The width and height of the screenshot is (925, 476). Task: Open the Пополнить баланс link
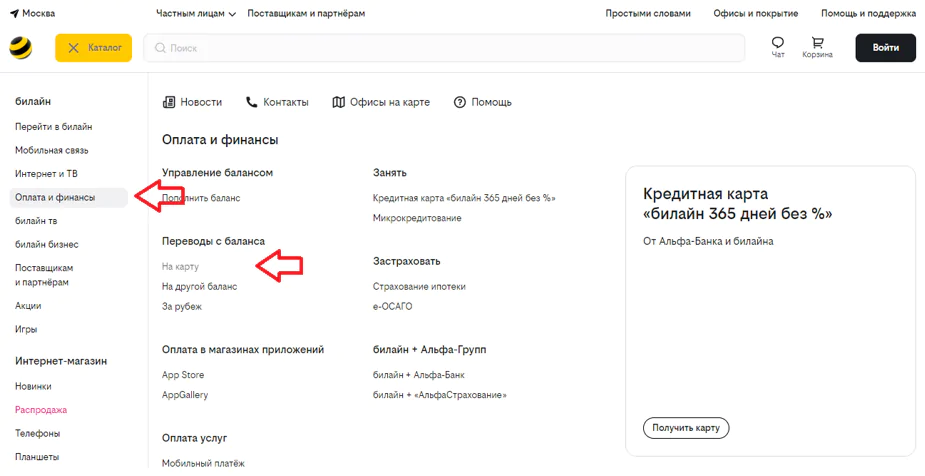click(x=201, y=198)
